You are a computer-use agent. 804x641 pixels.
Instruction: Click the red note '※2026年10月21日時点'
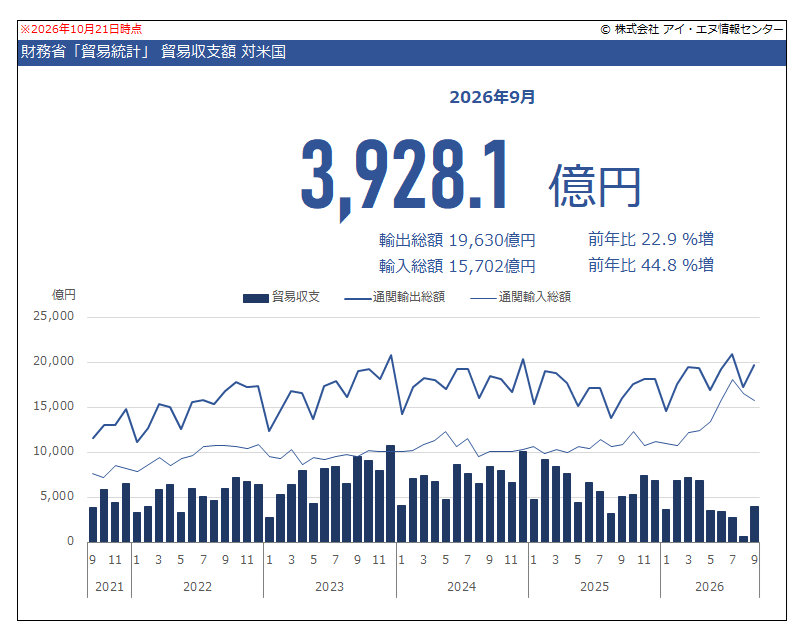pos(81,29)
